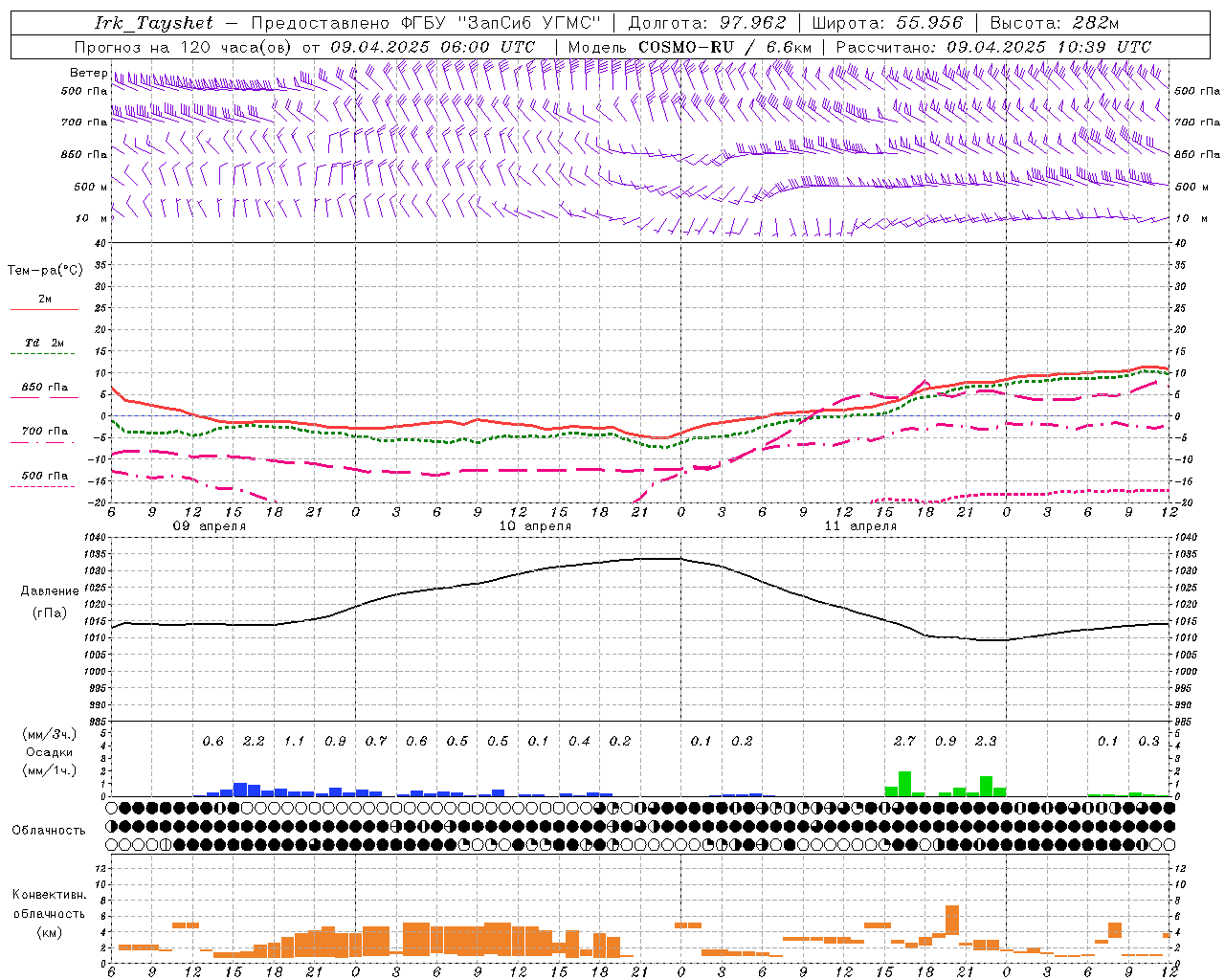Click the 1.1 precipitation value
The height and width of the screenshot is (980, 1225).
tap(294, 741)
